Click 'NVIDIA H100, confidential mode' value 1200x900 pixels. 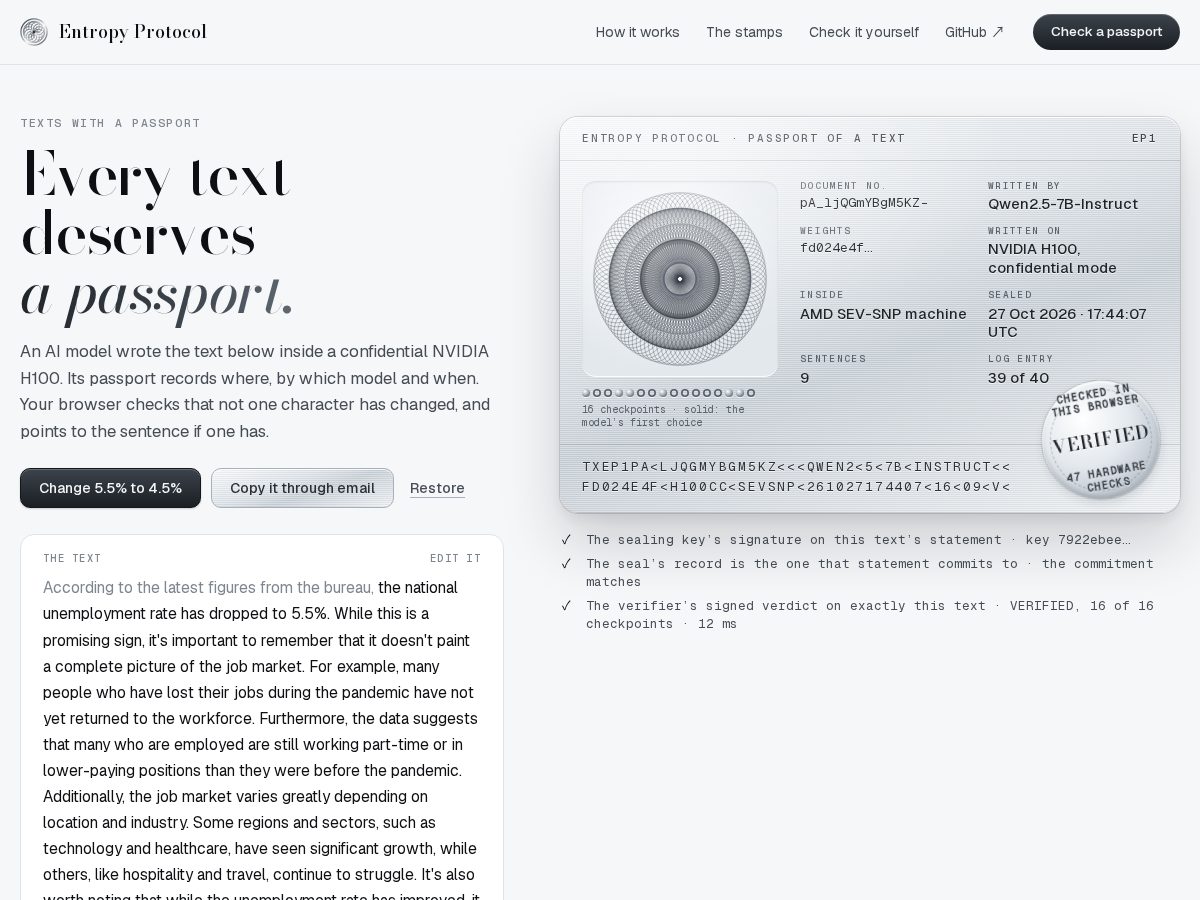(x=1052, y=258)
